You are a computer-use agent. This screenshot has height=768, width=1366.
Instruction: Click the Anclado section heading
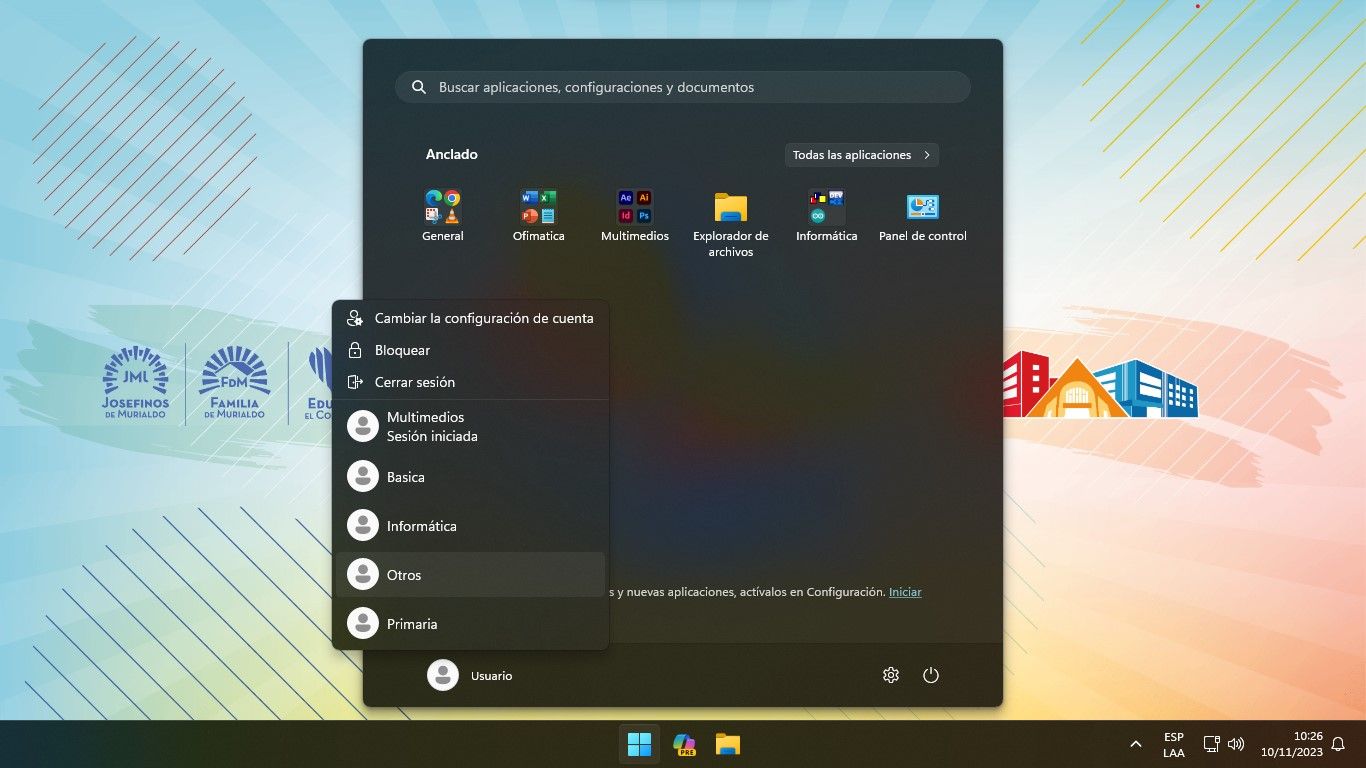(x=452, y=154)
